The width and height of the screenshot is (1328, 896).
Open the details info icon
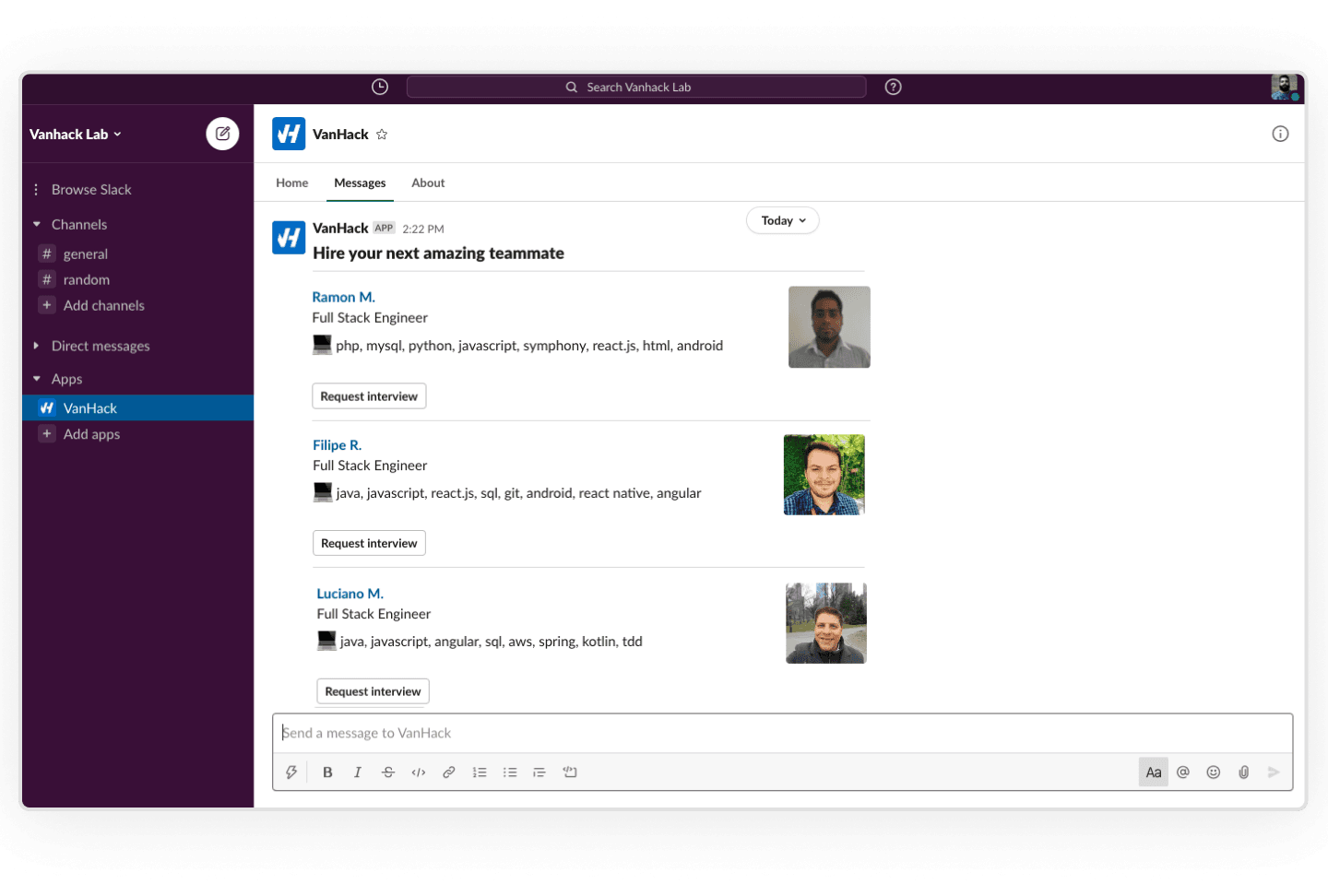[1280, 134]
